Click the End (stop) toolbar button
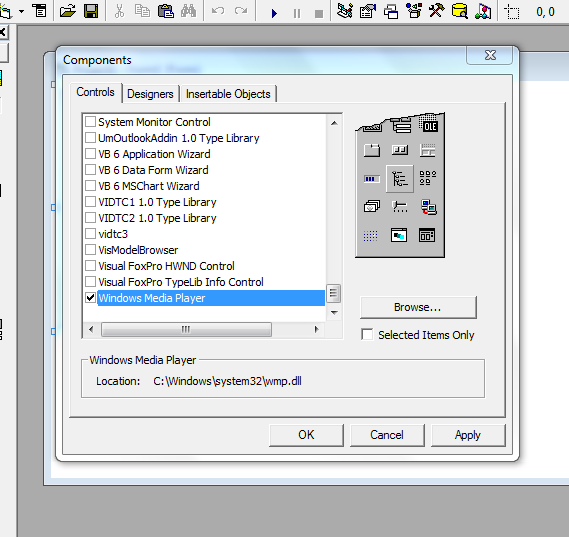 (x=319, y=14)
